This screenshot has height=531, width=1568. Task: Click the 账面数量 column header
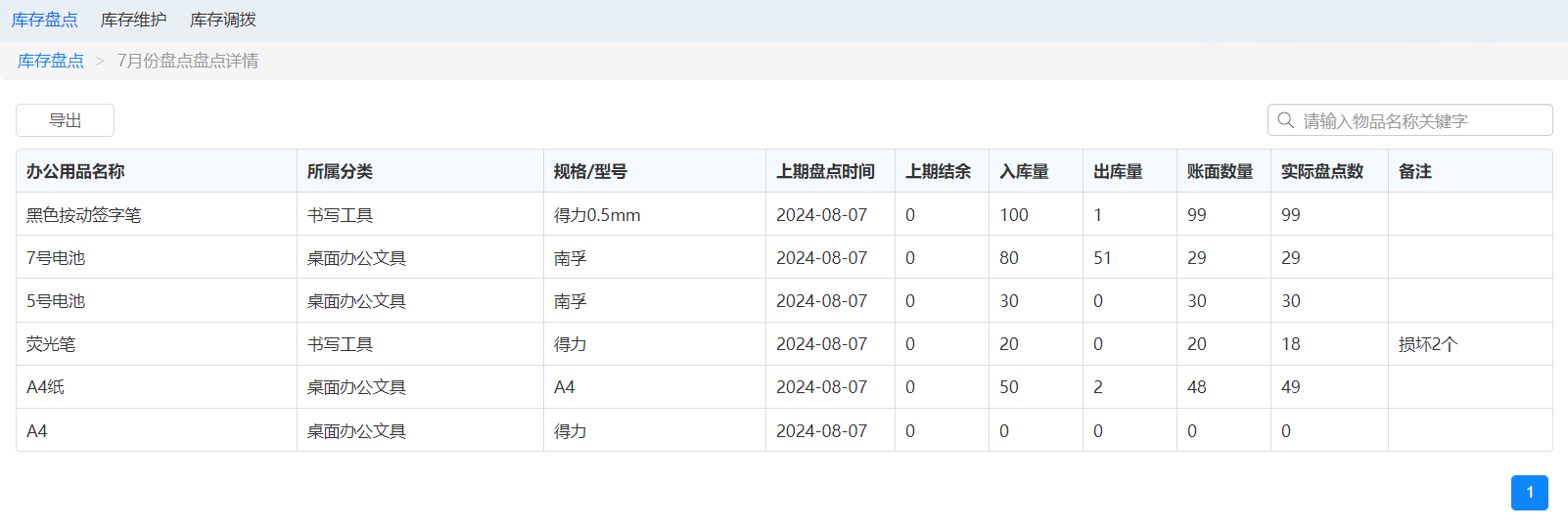pyautogui.click(x=1220, y=171)
